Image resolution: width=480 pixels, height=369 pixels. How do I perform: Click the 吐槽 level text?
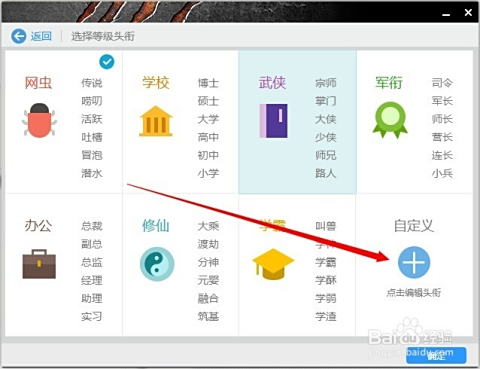[92, 137]
